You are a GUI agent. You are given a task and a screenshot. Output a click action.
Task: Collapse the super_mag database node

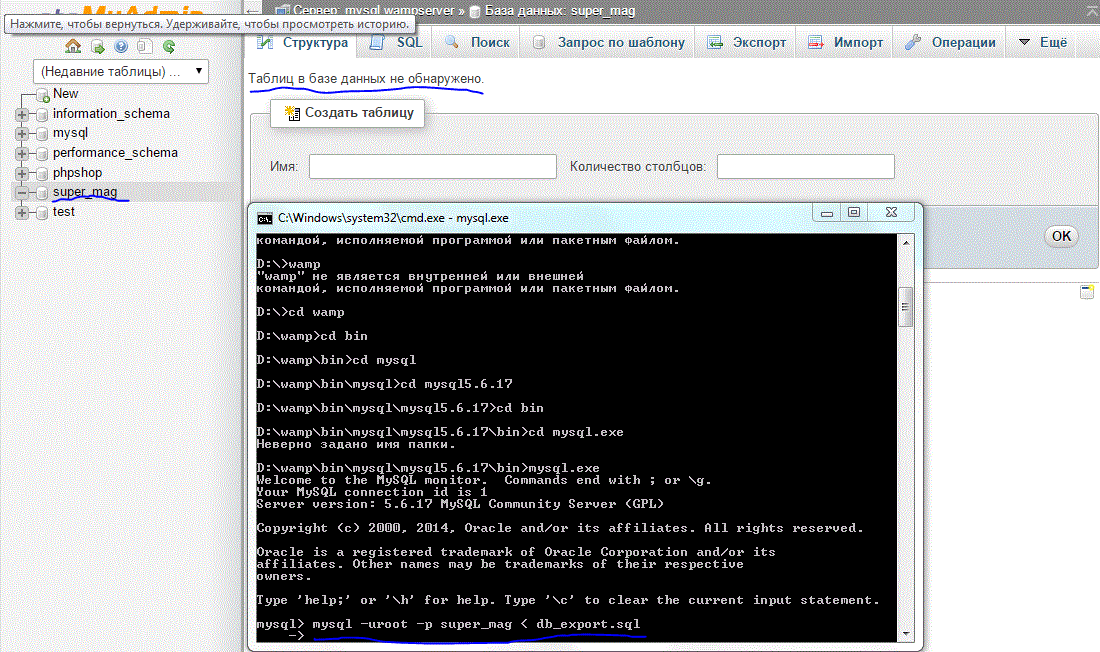(22, 192)
